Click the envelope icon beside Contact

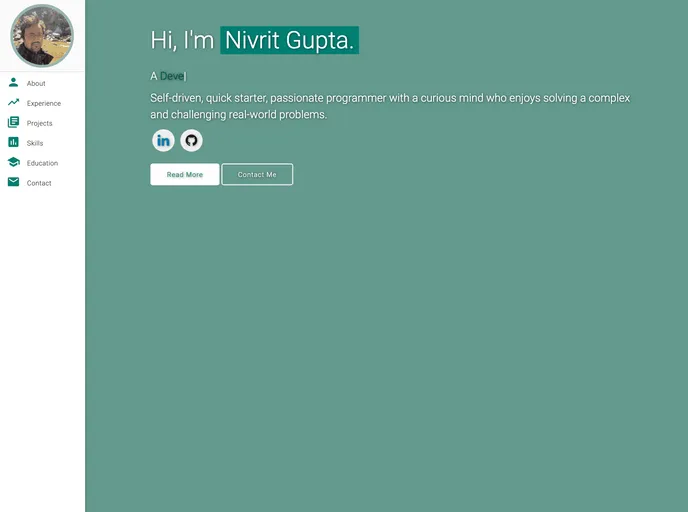tap(13, 183)
